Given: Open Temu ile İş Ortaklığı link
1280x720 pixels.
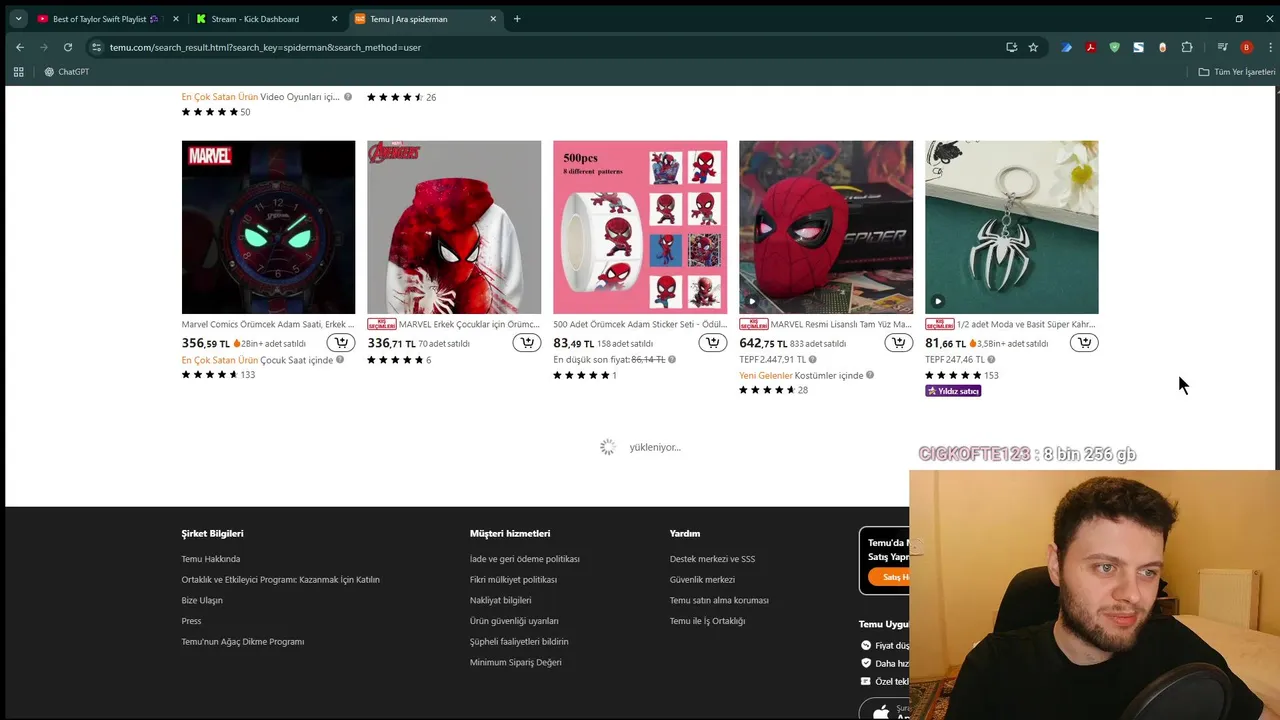Looking at the screenshot, I should (x=707, y=621).
